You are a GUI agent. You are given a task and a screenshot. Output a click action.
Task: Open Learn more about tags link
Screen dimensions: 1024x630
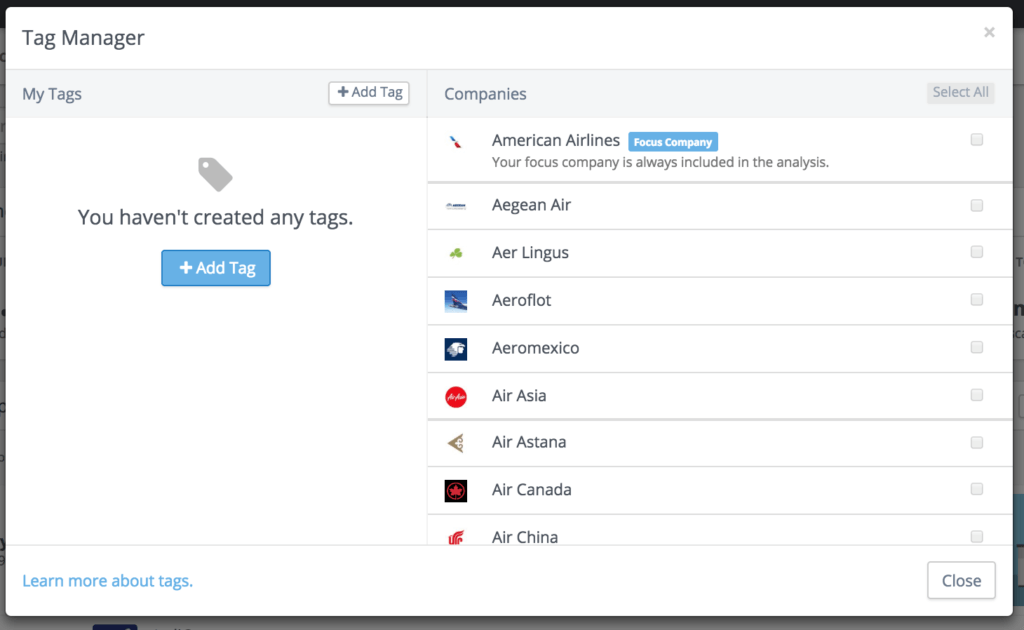108,581
